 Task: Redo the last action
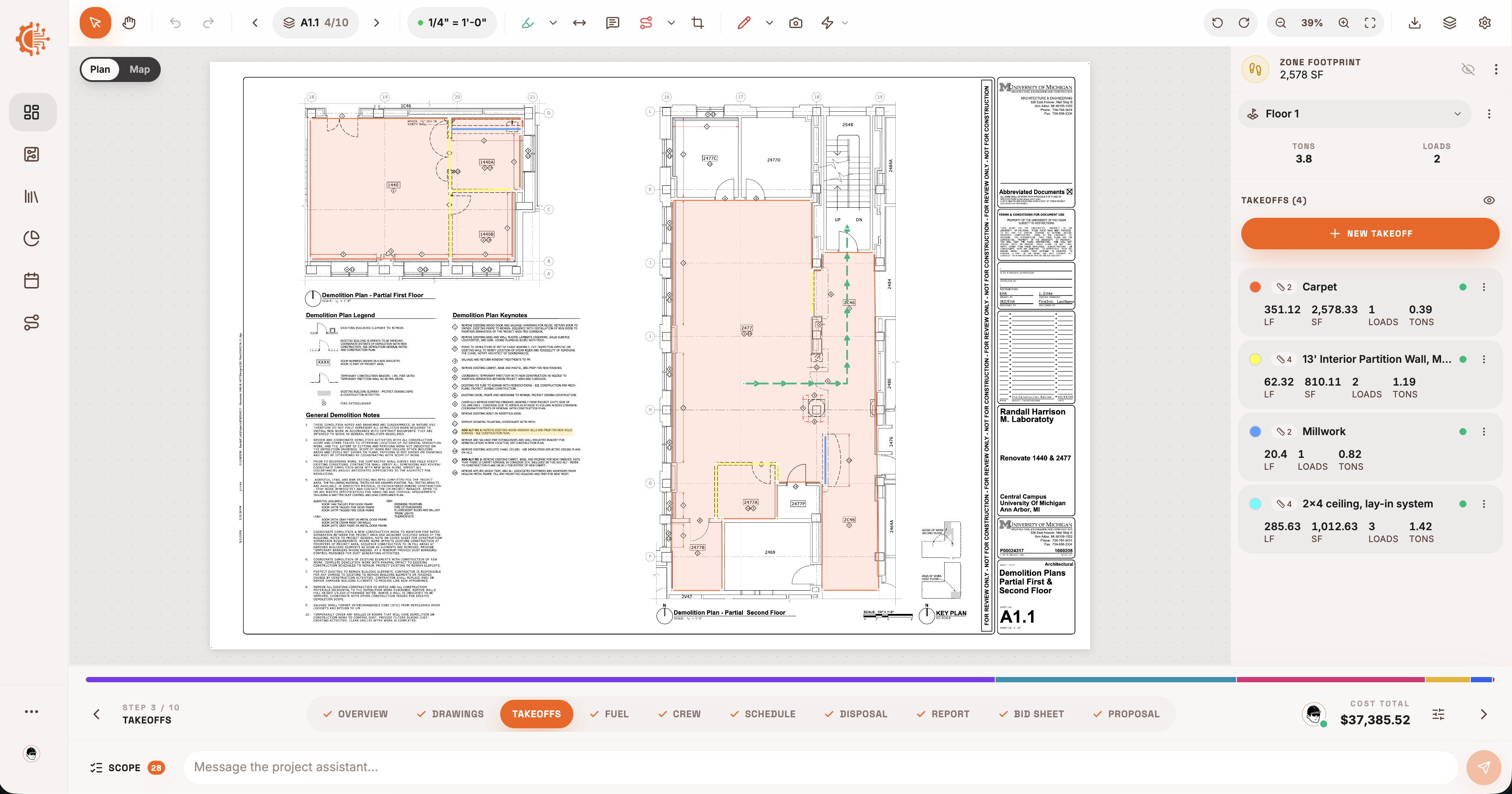click(x=208, y=23)
